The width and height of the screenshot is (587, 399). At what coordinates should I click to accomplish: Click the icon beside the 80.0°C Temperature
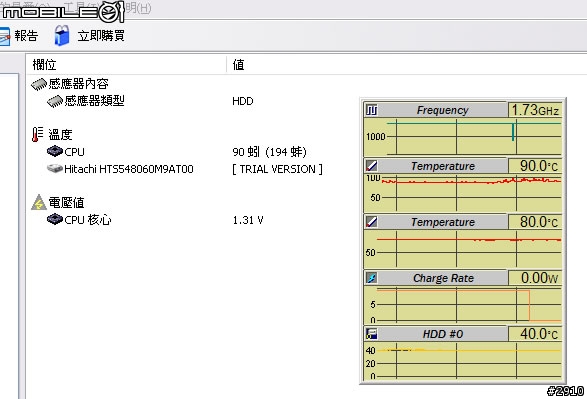pyautogui.click(x=372, y=222)
